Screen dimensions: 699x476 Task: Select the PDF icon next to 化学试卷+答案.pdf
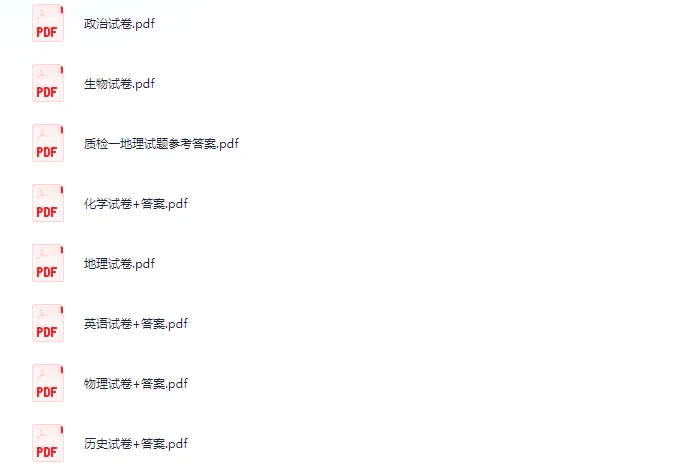[x=48, y=203]
